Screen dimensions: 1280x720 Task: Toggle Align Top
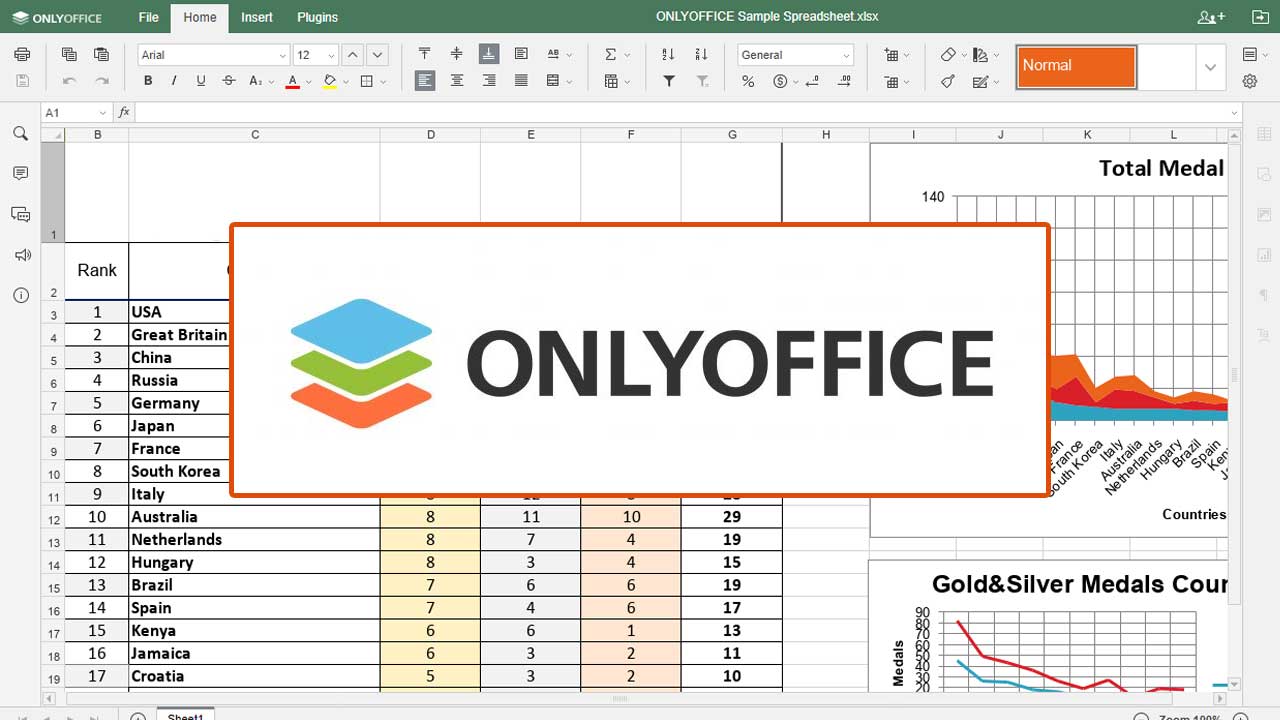pyautogui.click(x=425, y=55)
